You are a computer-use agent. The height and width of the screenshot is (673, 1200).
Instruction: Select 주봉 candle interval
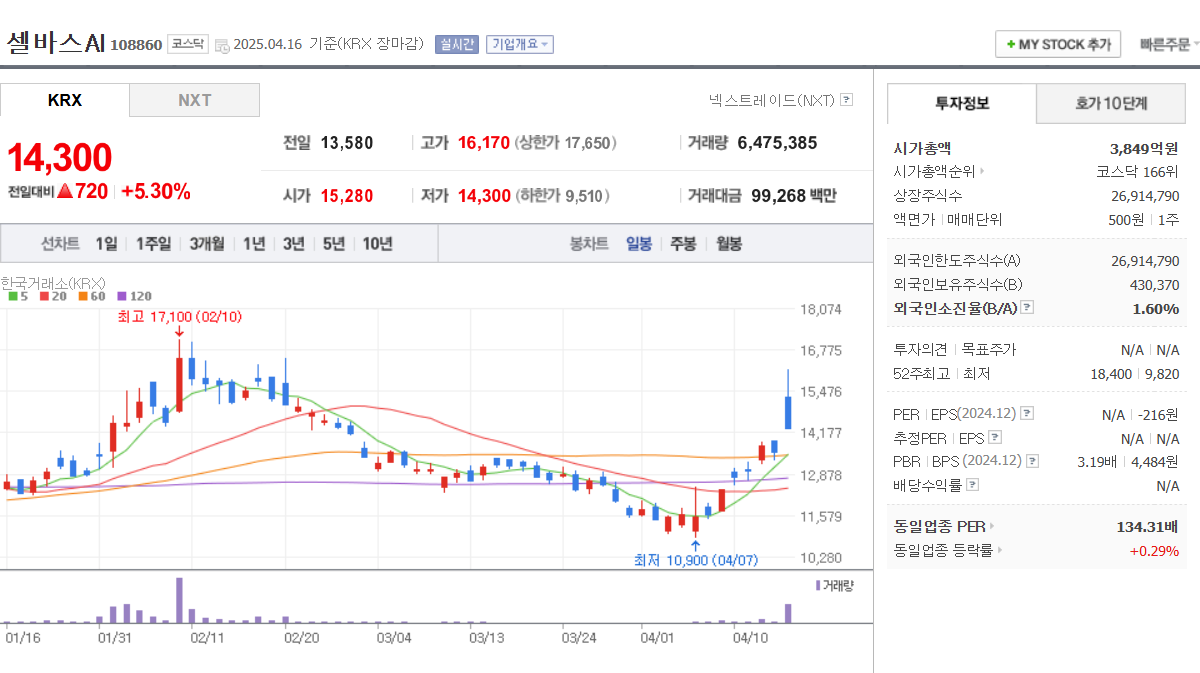coord(682,243)
